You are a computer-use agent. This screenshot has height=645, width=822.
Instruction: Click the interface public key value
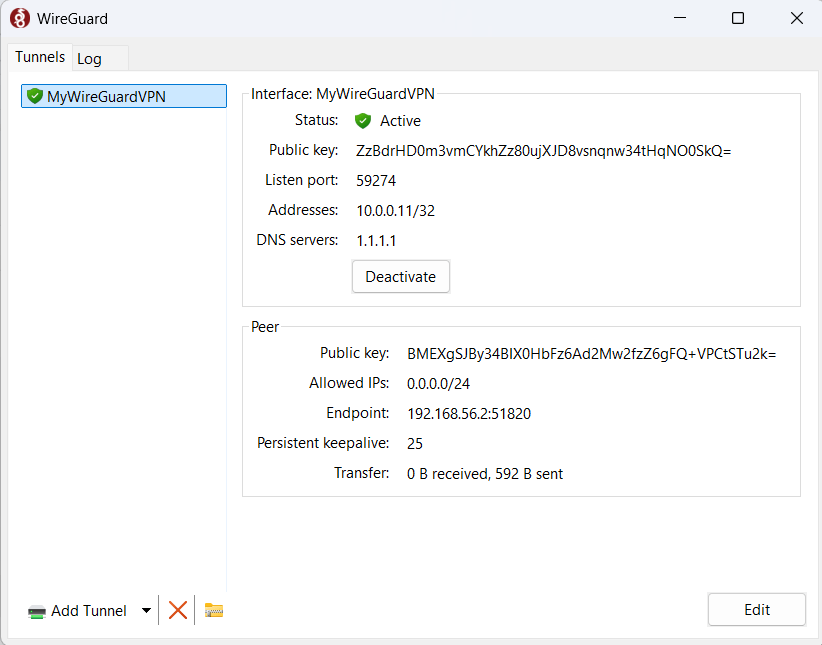click(x=544, y=151)
